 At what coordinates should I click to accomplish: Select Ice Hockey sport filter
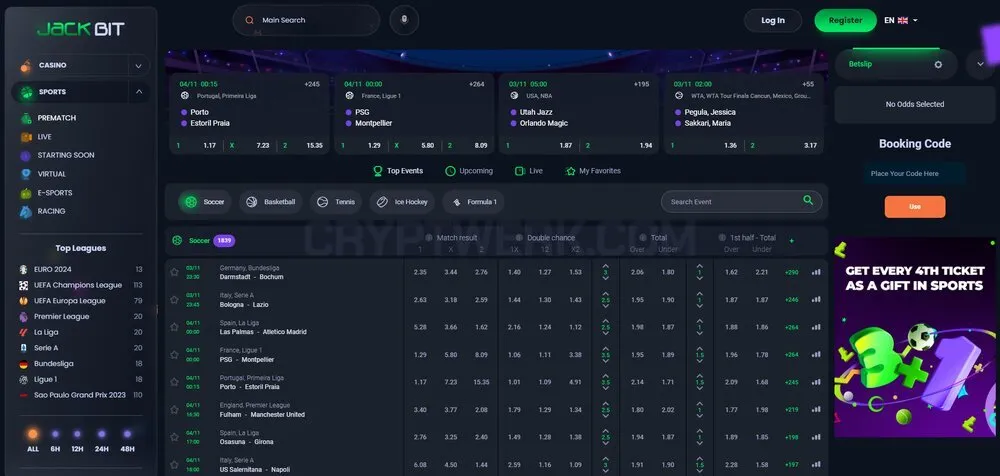(x=402, y=202)
